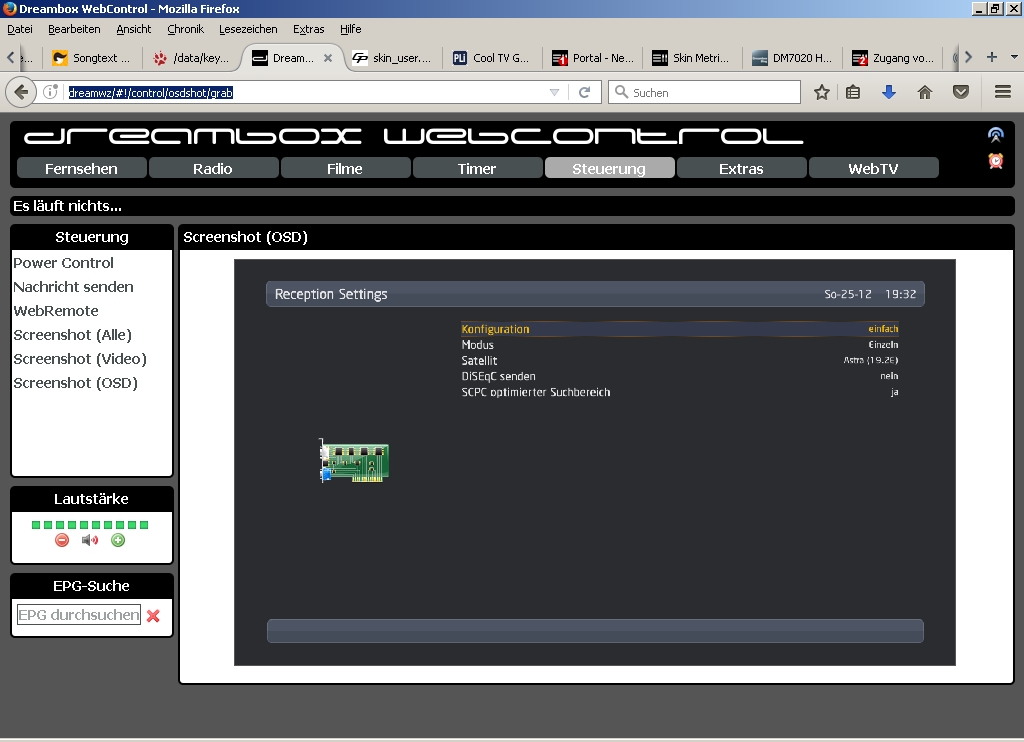1024x742 pixels.
Task: Click the Es läuft nichts status text
Action: pos(67,206)
